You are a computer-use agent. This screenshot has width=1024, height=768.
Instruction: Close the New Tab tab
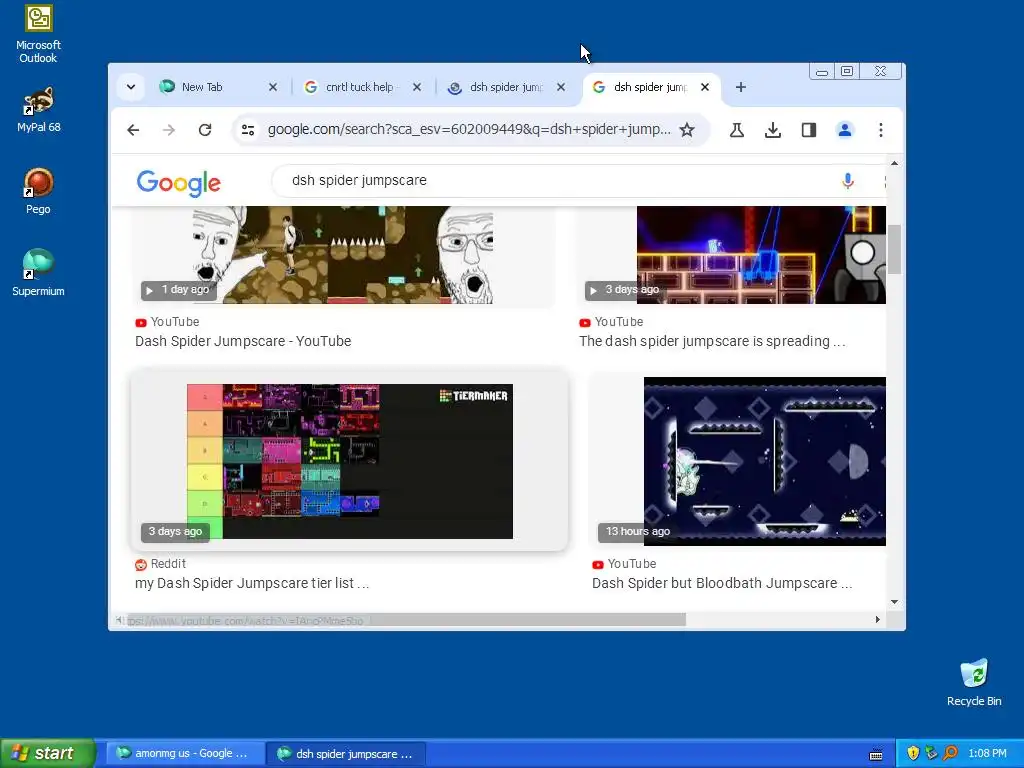coord(273,87)
